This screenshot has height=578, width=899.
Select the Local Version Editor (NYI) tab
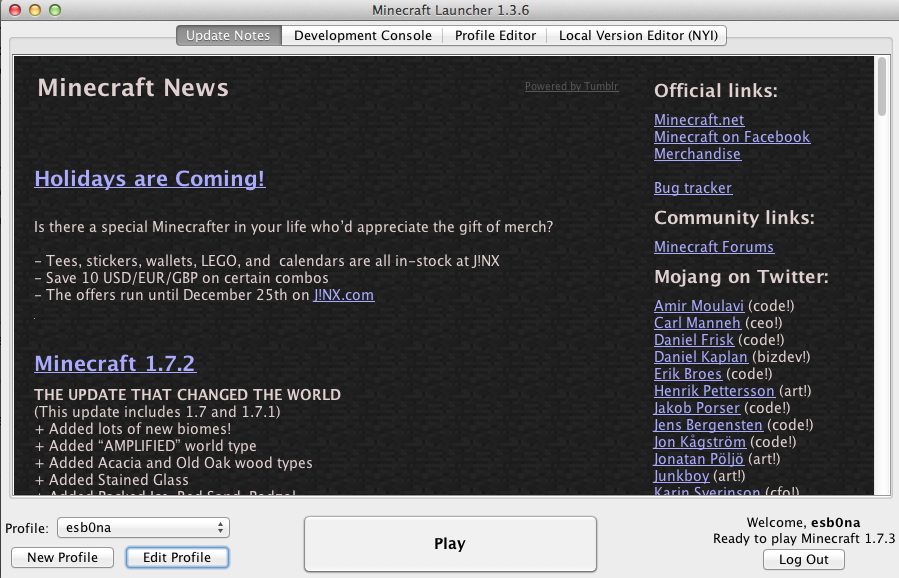coord(638,36)
